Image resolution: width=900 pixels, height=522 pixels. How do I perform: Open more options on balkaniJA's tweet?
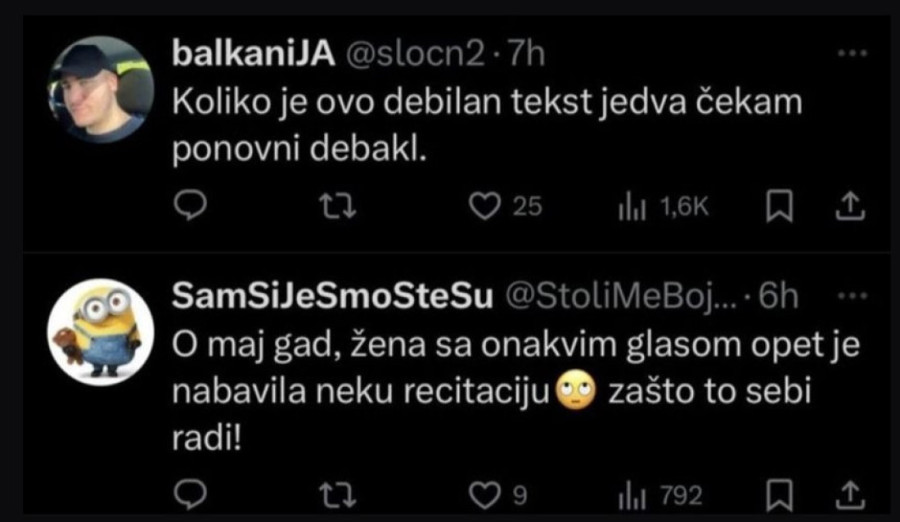pos(851,53)
